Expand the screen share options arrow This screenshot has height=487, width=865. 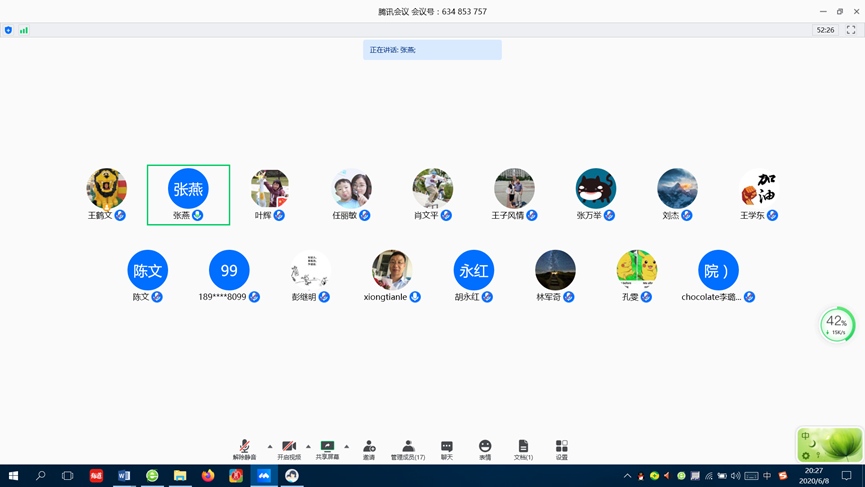coord(347,446)
